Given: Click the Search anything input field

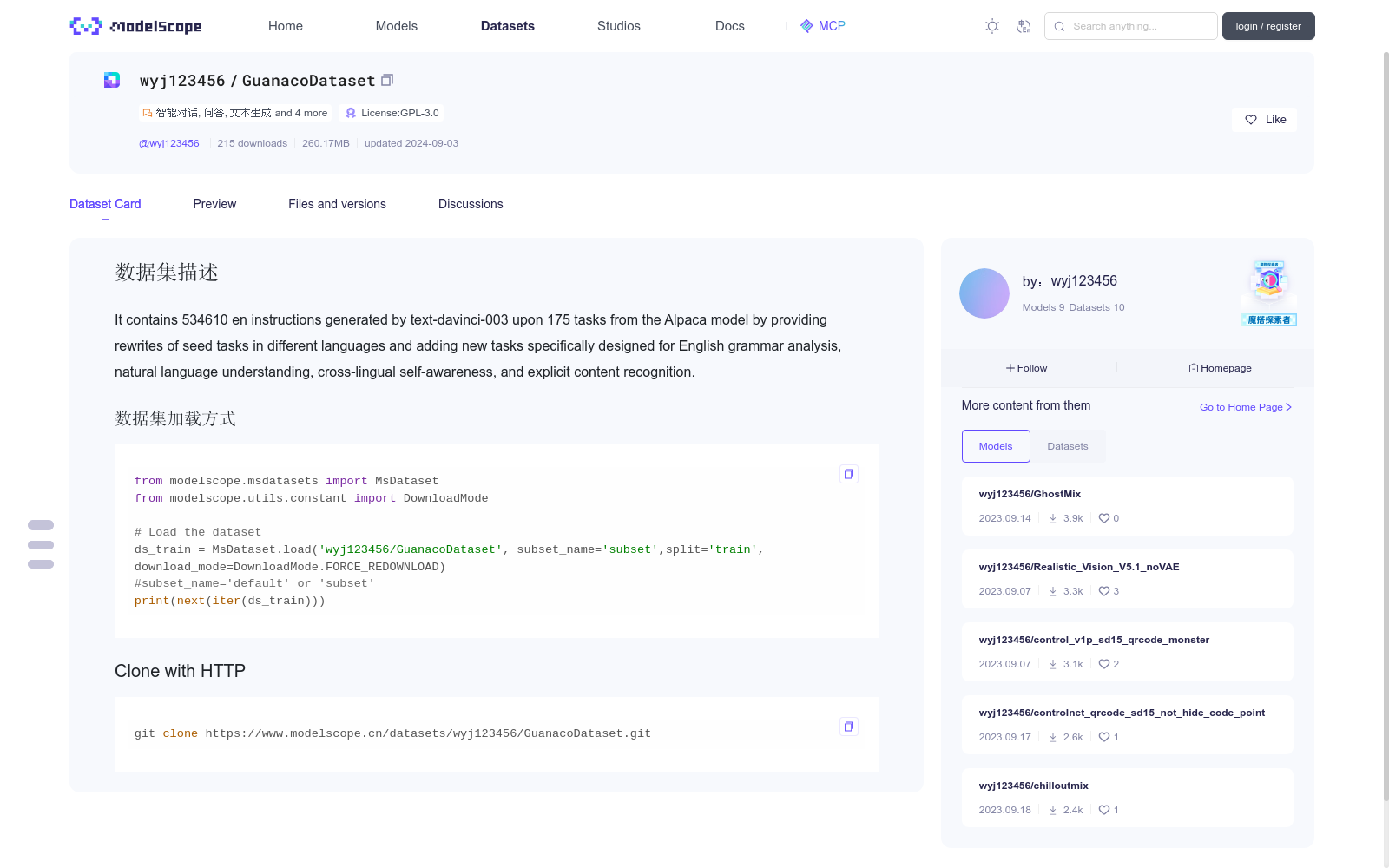Looking at the screenshot, I should pos(1139,26).
